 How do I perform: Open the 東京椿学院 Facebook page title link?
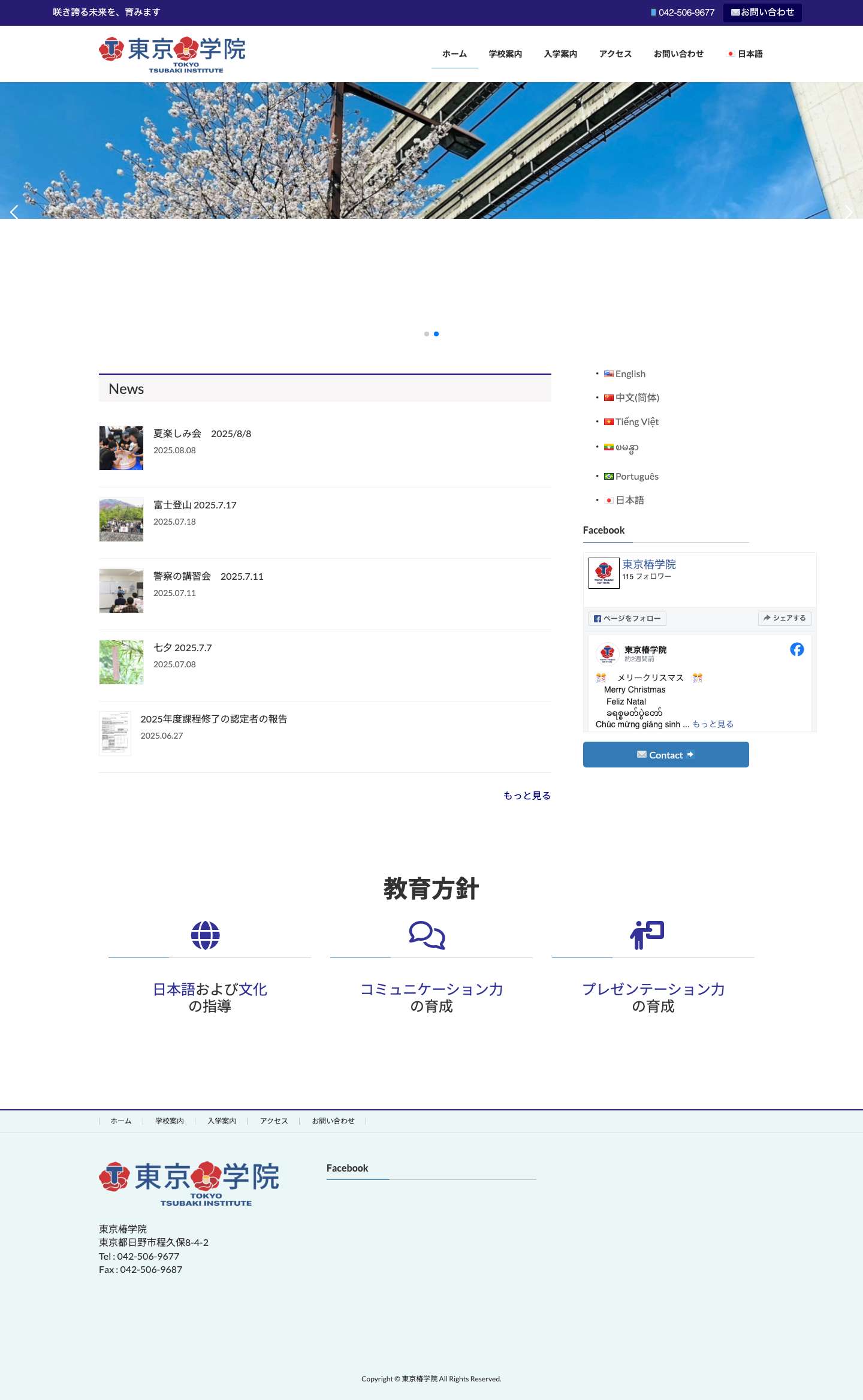(649, 565)
